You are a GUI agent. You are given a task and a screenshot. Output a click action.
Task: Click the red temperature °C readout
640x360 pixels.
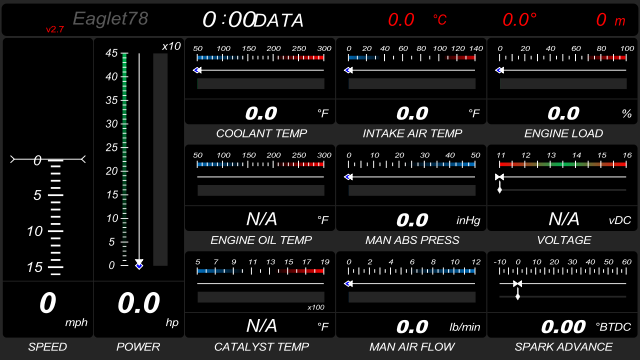(x=417, y=20)
